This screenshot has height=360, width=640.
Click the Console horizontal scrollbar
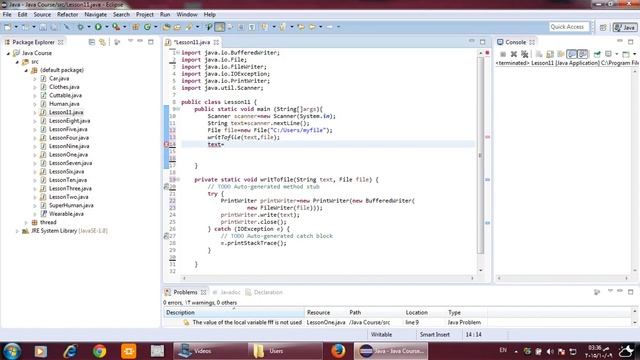point(562,278)
